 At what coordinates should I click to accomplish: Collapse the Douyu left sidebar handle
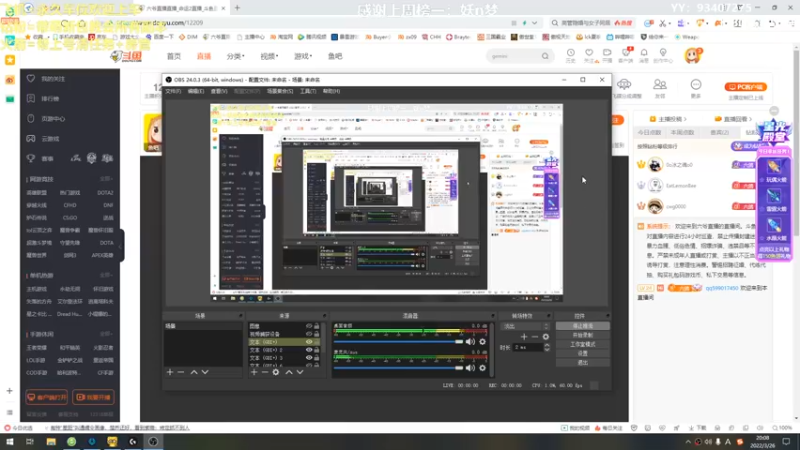(121, 246)
